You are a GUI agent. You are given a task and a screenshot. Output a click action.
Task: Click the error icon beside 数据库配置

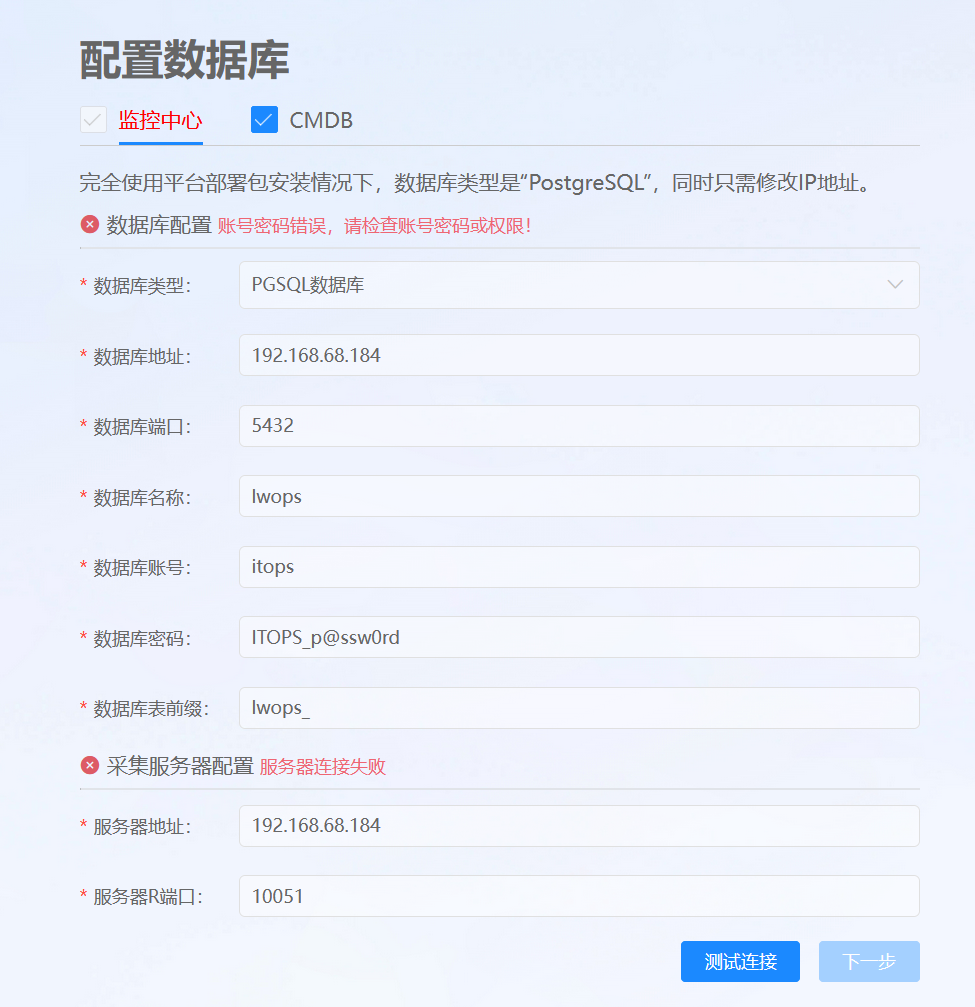[90, 224]
